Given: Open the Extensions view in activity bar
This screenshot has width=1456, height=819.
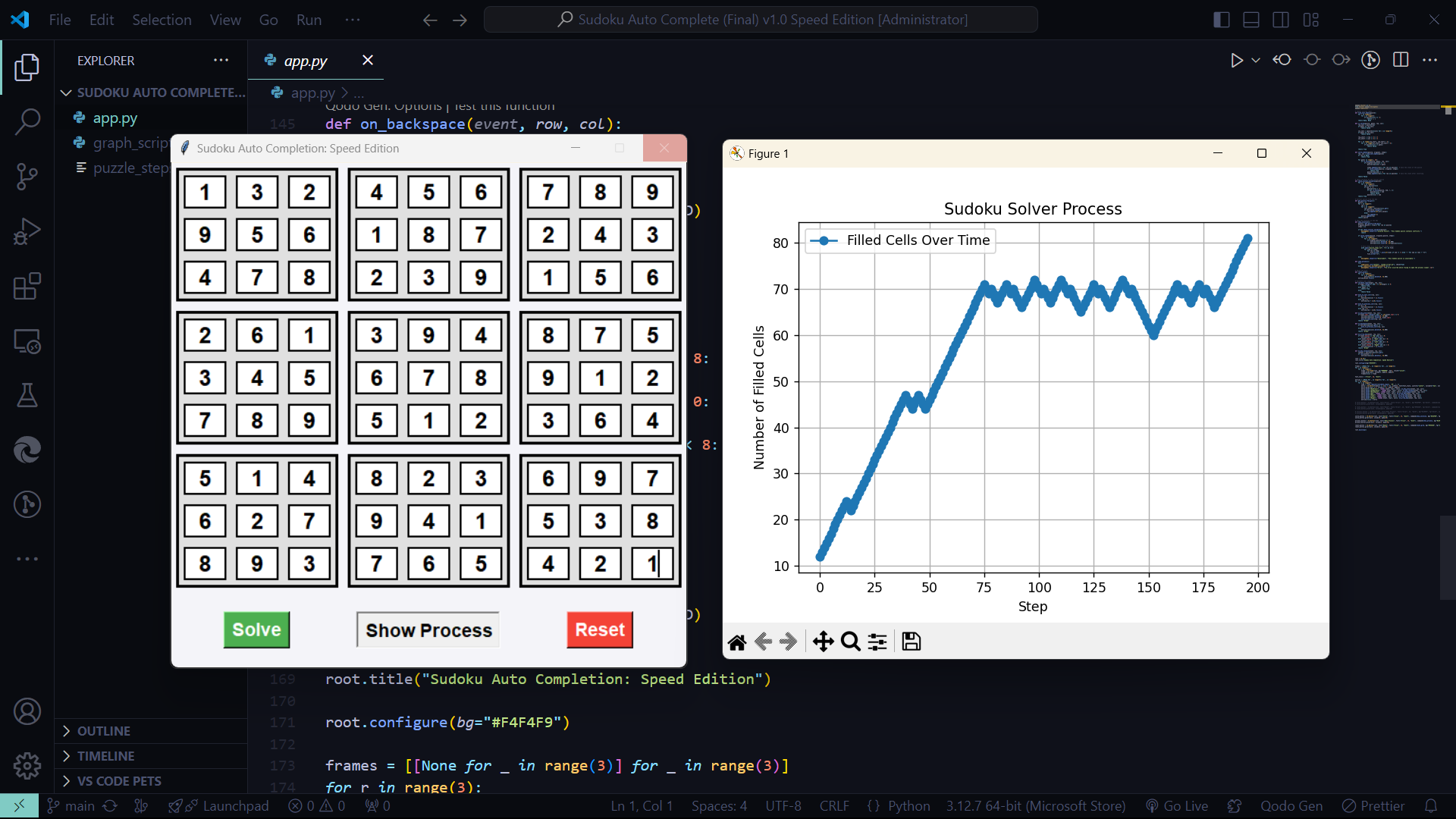Looking at the screenshot, I should pyautogui.click(x=27, y=286).
